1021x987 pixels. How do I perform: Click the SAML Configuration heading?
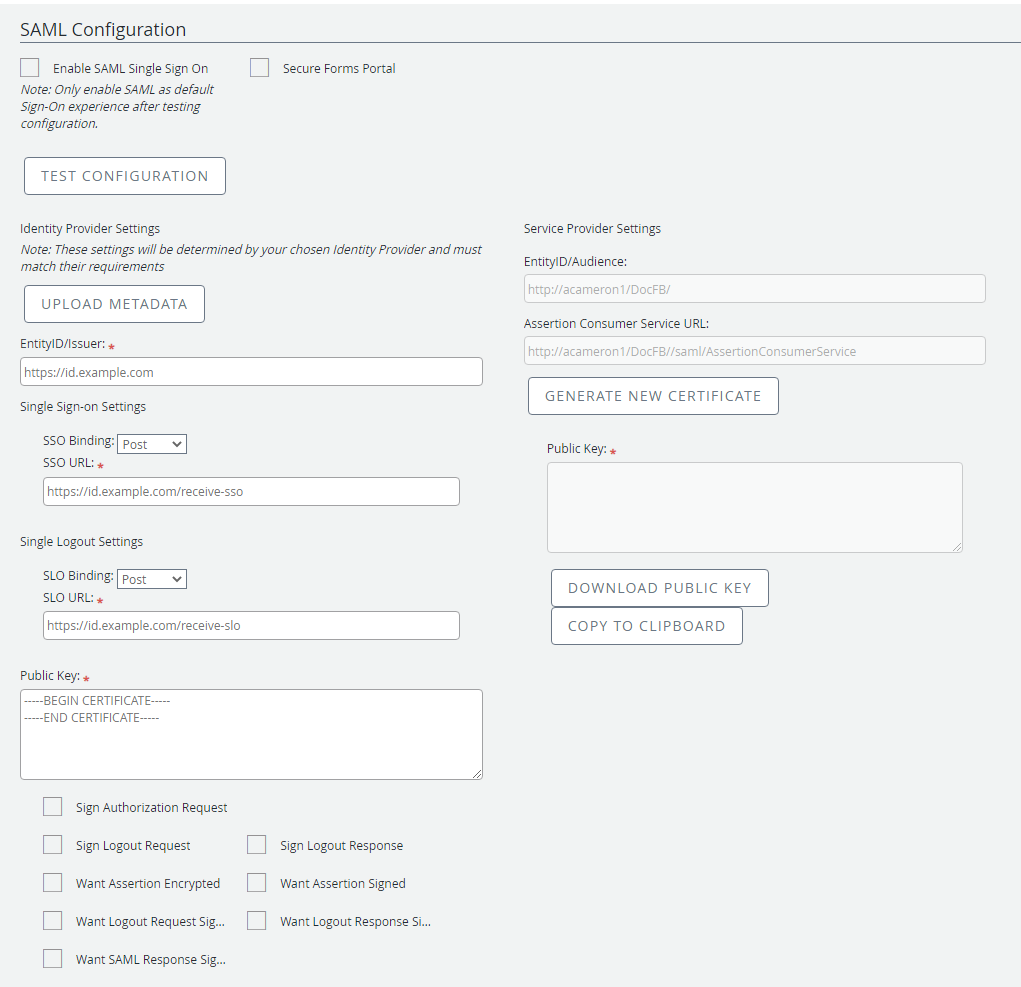pos(103,29)
